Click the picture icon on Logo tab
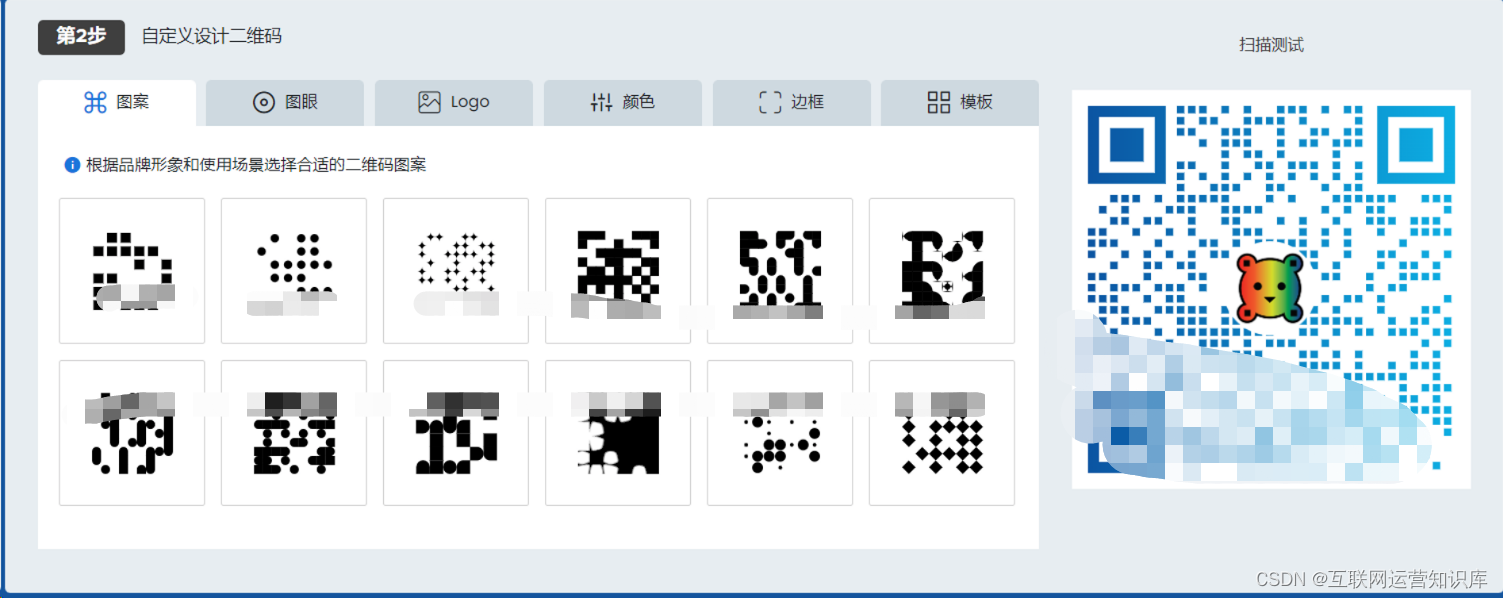1503x598 pixels. 429,102
